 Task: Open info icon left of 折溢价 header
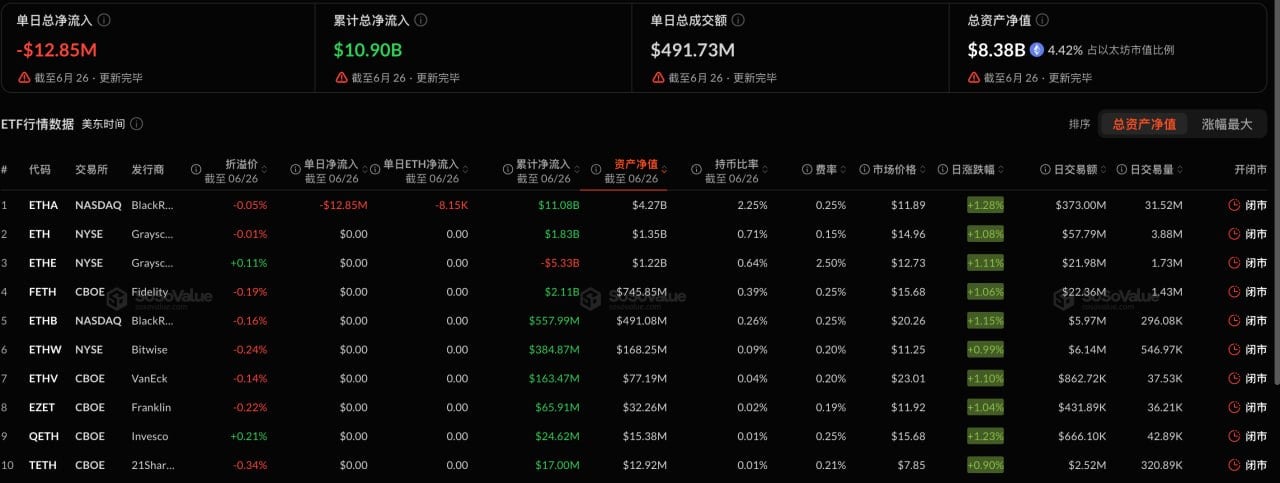click(196, 170)
